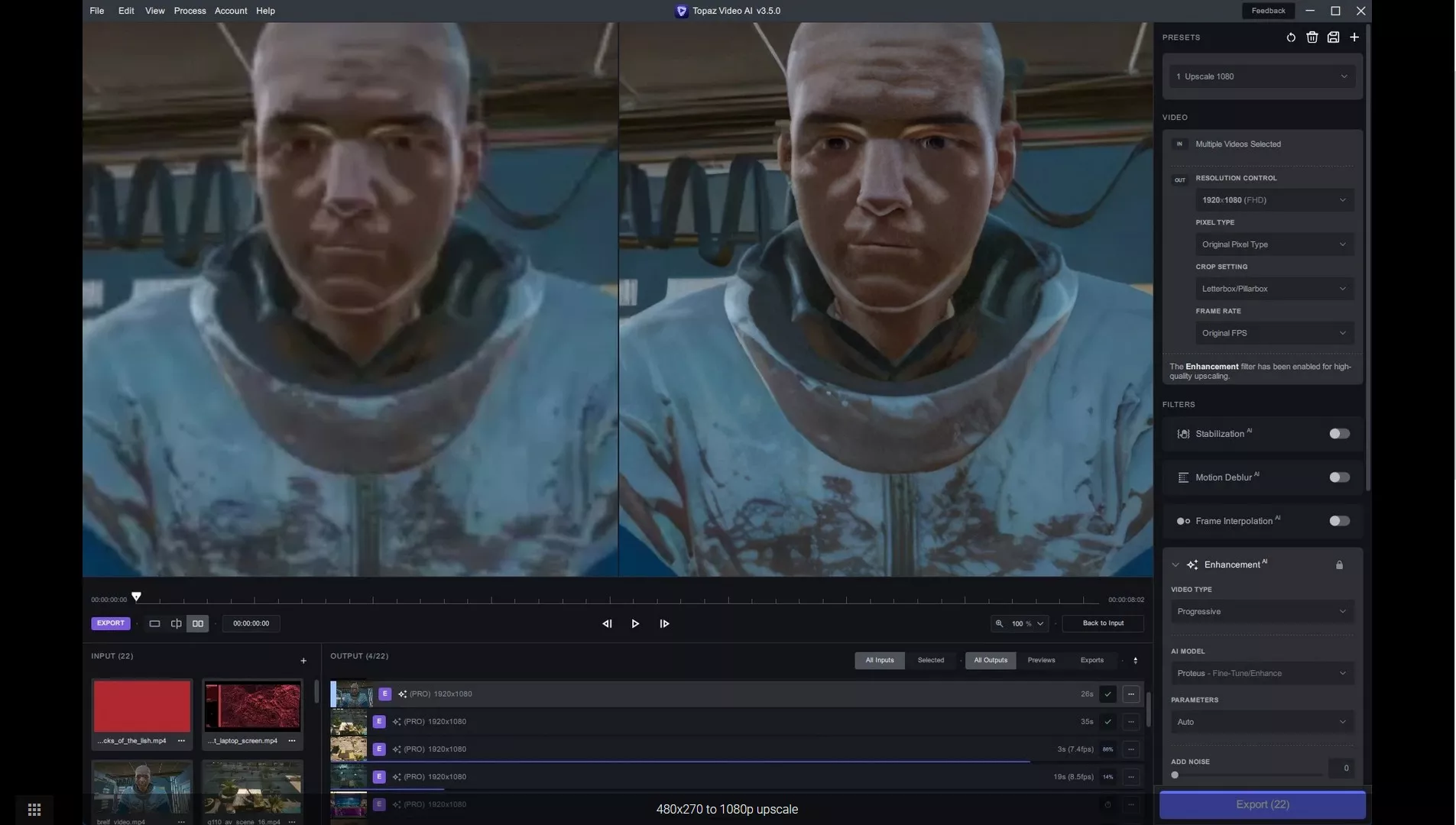Reset the preset with the refresh icon
The height and width of the screenshot is (825, 1456).
tap(1291, 37)
